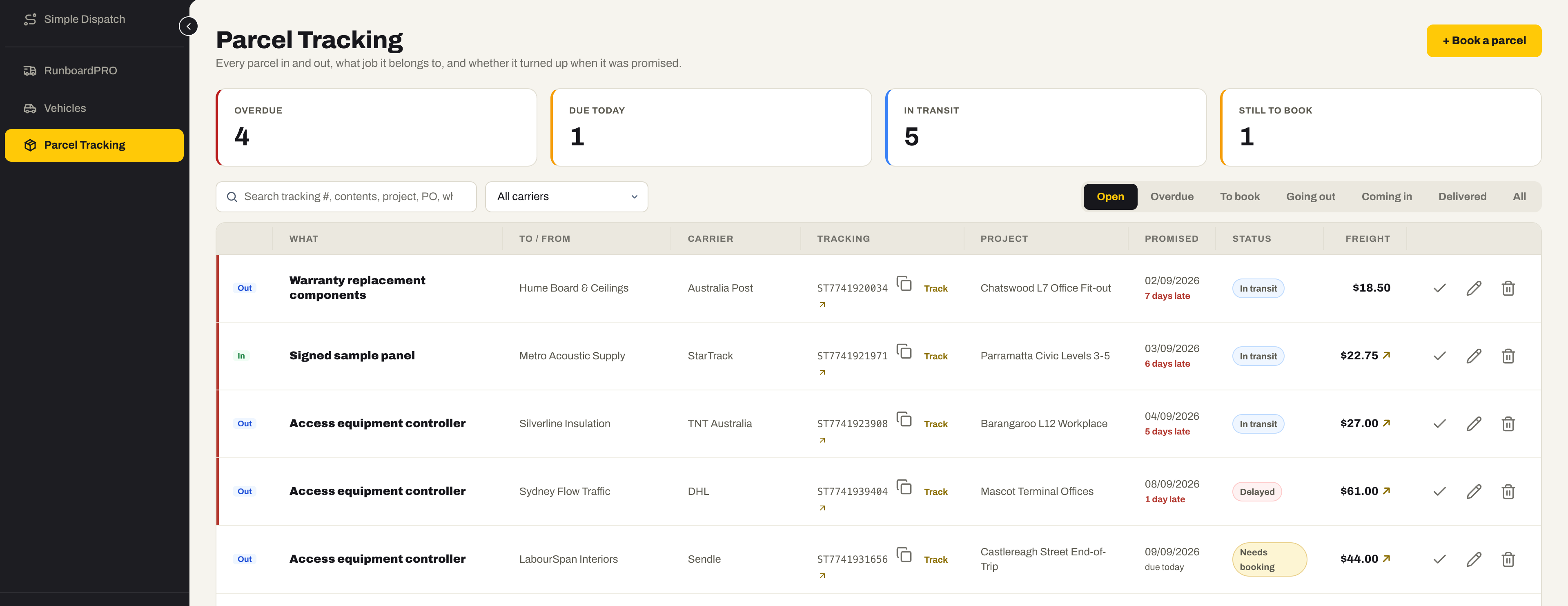The image size is (1568, 606).
Task: Click Track link for LabourSpan Interiors parcel
Action: [935, 560]
